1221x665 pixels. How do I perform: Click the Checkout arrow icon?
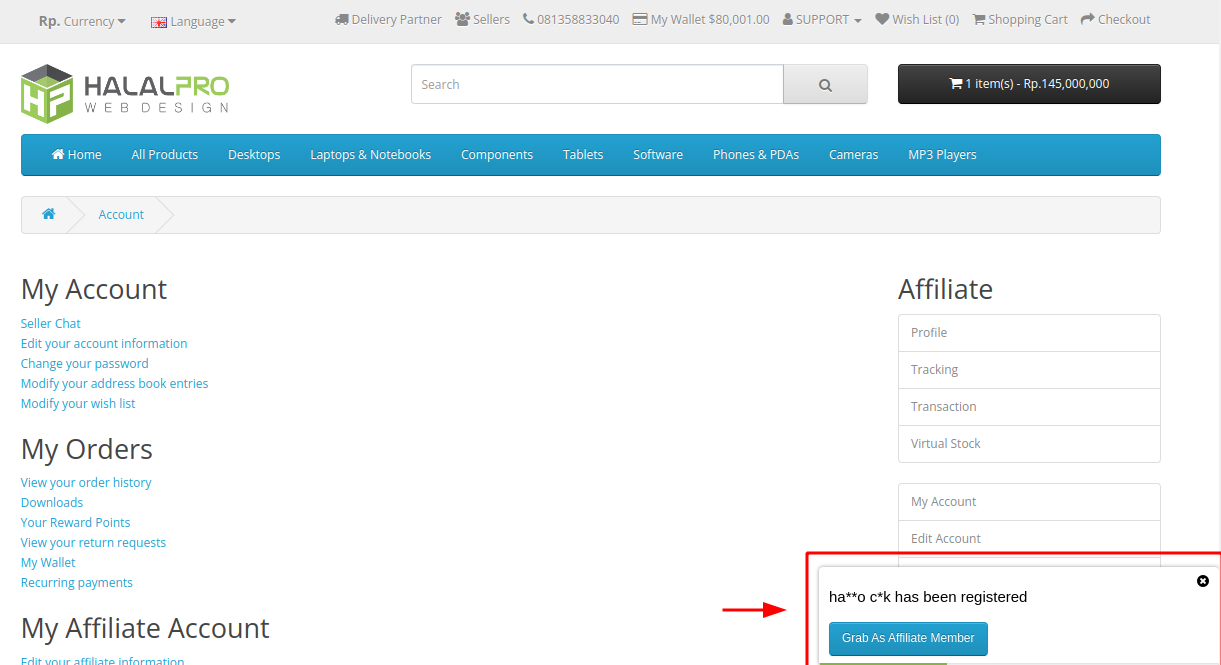[x=1089, y=19]
